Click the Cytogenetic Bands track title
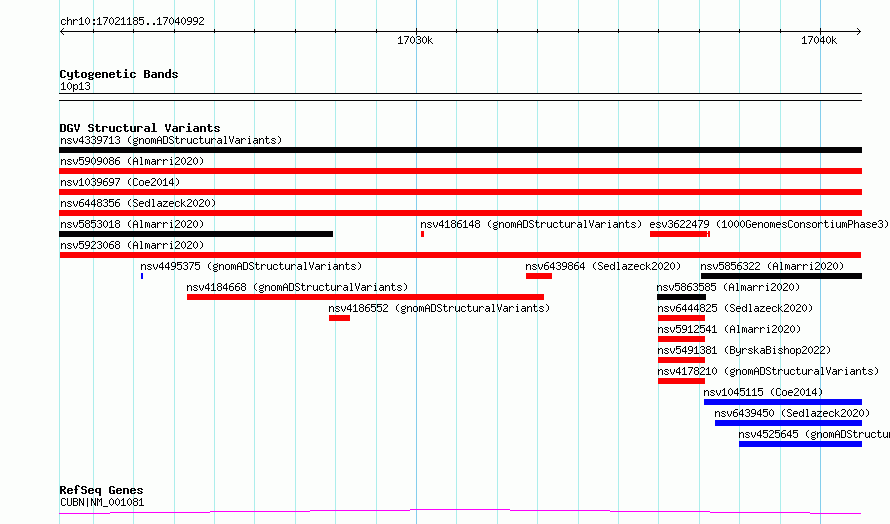The image size is (890, 524). click(x=119, y=74)
